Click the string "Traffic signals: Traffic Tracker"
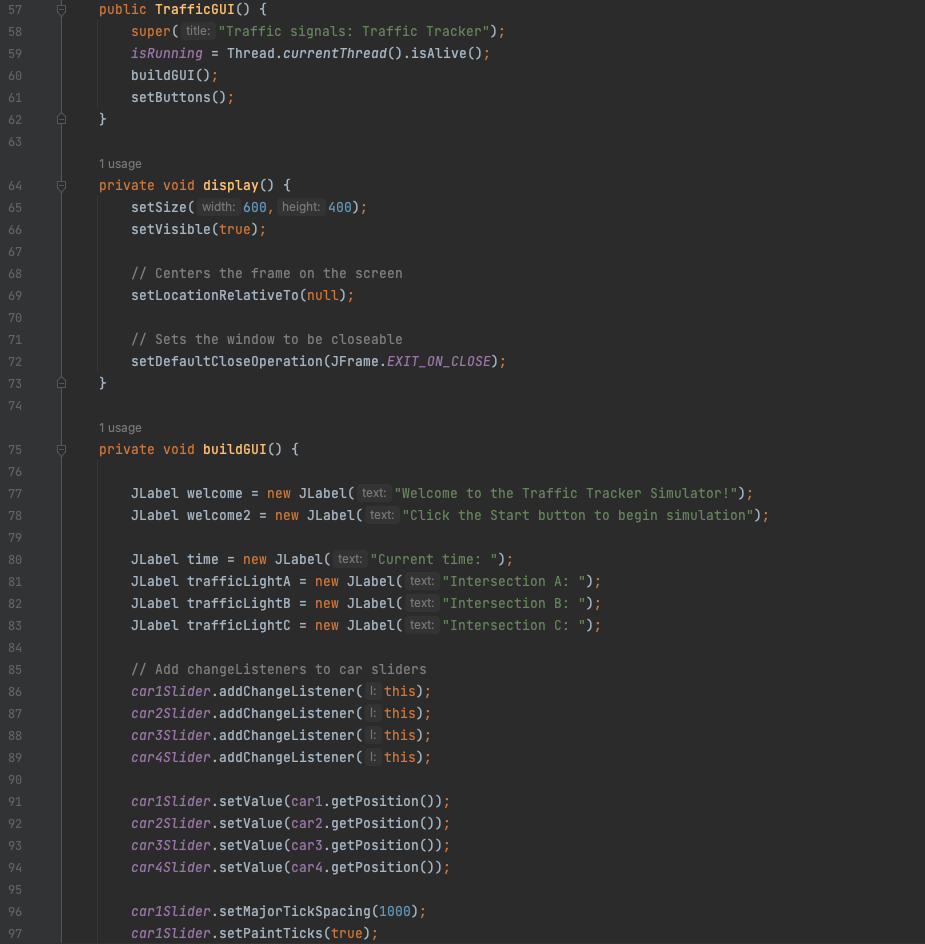 pyautogui.click(x=353, y=31)
